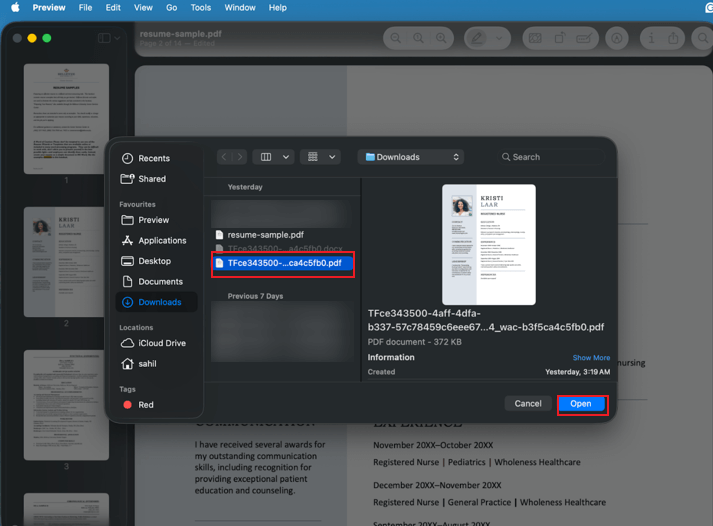Open the View menu
This screenshot has height=526, width=713.
pyautogui.click(x=143, y=8)
